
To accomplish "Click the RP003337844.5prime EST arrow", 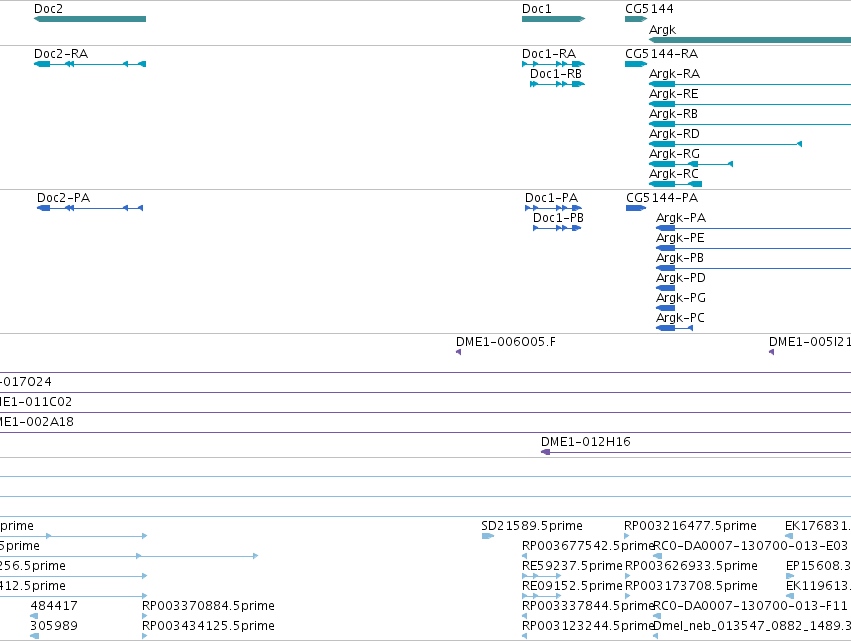I will [524, 616].
